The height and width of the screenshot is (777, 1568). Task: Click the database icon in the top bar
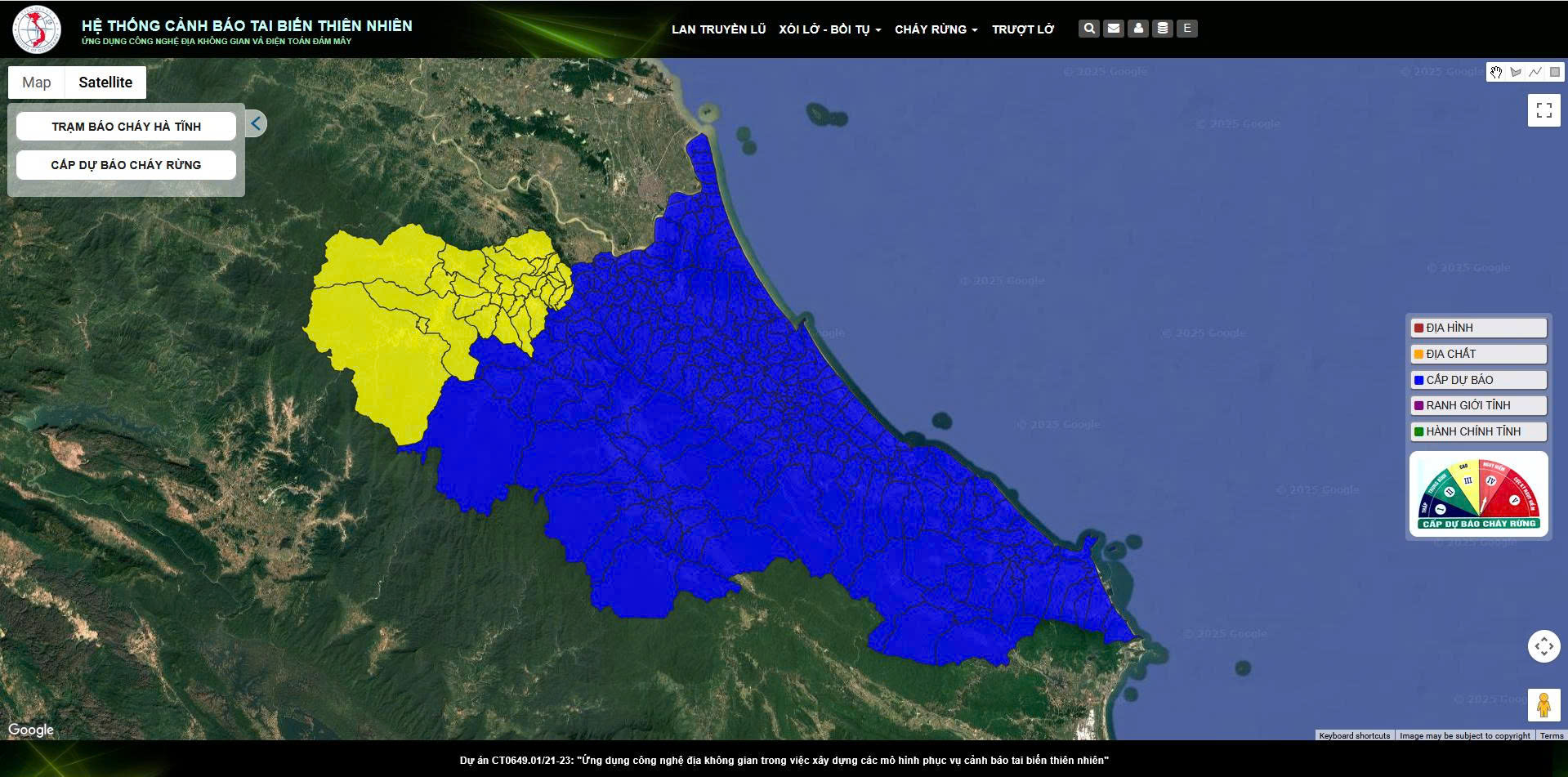point(1162,27)
